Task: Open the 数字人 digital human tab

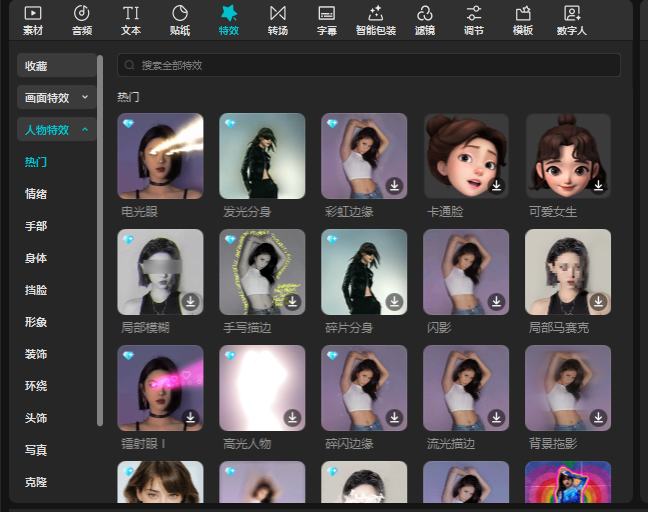Action: pyautogui.click(x=572, y=21)
